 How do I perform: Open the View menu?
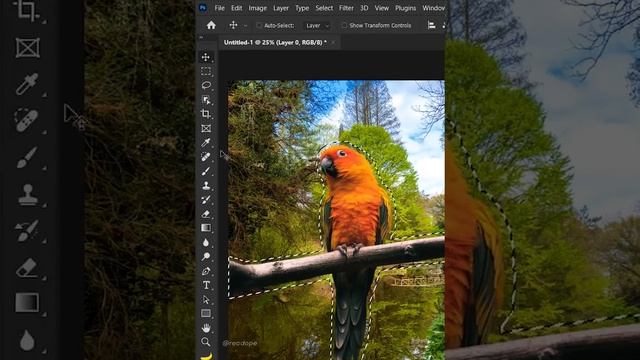tap(382, 8)
